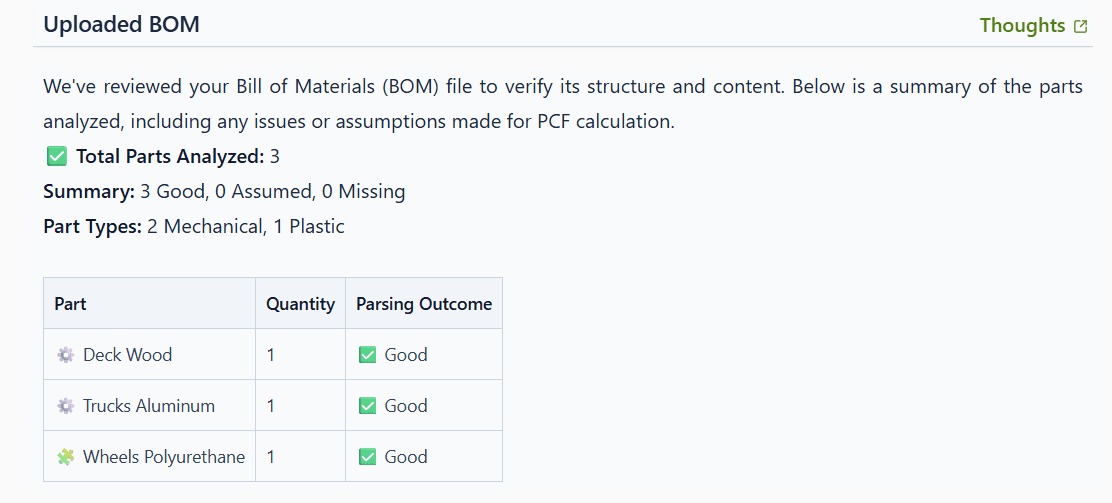Click the quantity cell for Trucks Aluminum
The image size is (1112, 503).
coord(271,406)
